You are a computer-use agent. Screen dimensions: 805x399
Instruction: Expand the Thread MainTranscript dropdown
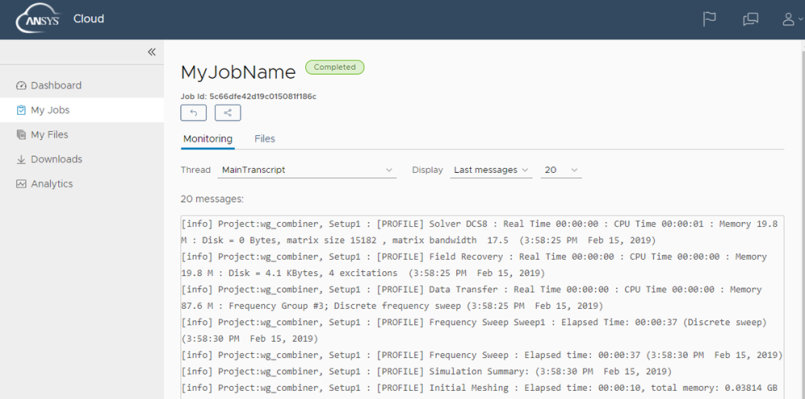coord(307,170)
